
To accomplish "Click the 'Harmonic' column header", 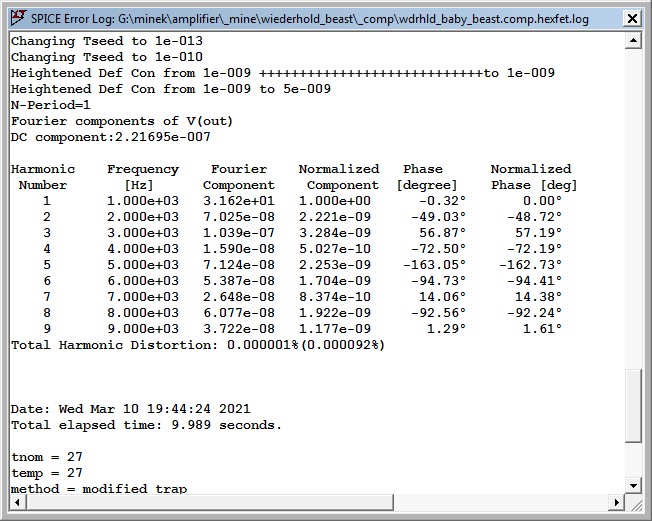I will (x=43, y=169).
